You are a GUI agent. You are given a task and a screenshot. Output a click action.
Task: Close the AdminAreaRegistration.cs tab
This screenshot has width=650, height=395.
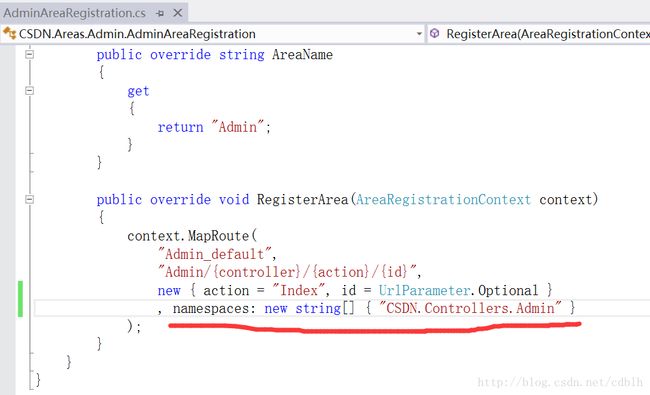178,13
